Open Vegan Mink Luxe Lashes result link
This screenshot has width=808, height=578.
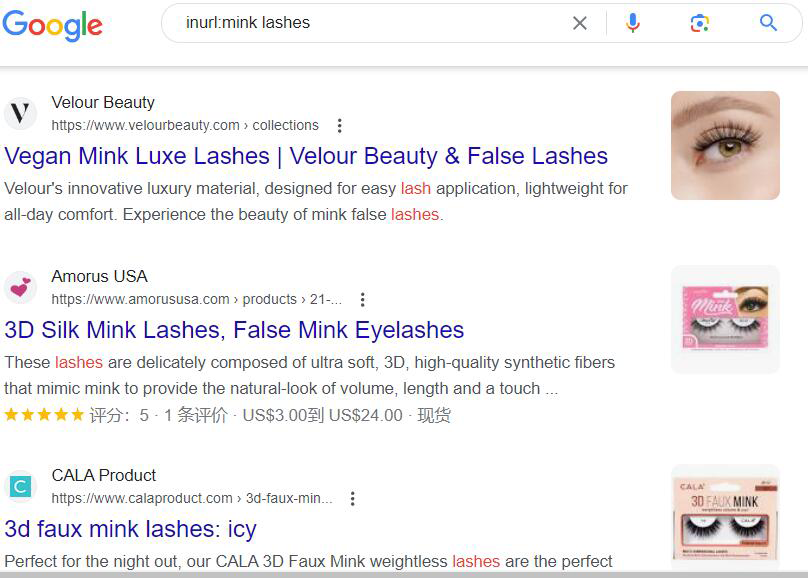(306, 156)
